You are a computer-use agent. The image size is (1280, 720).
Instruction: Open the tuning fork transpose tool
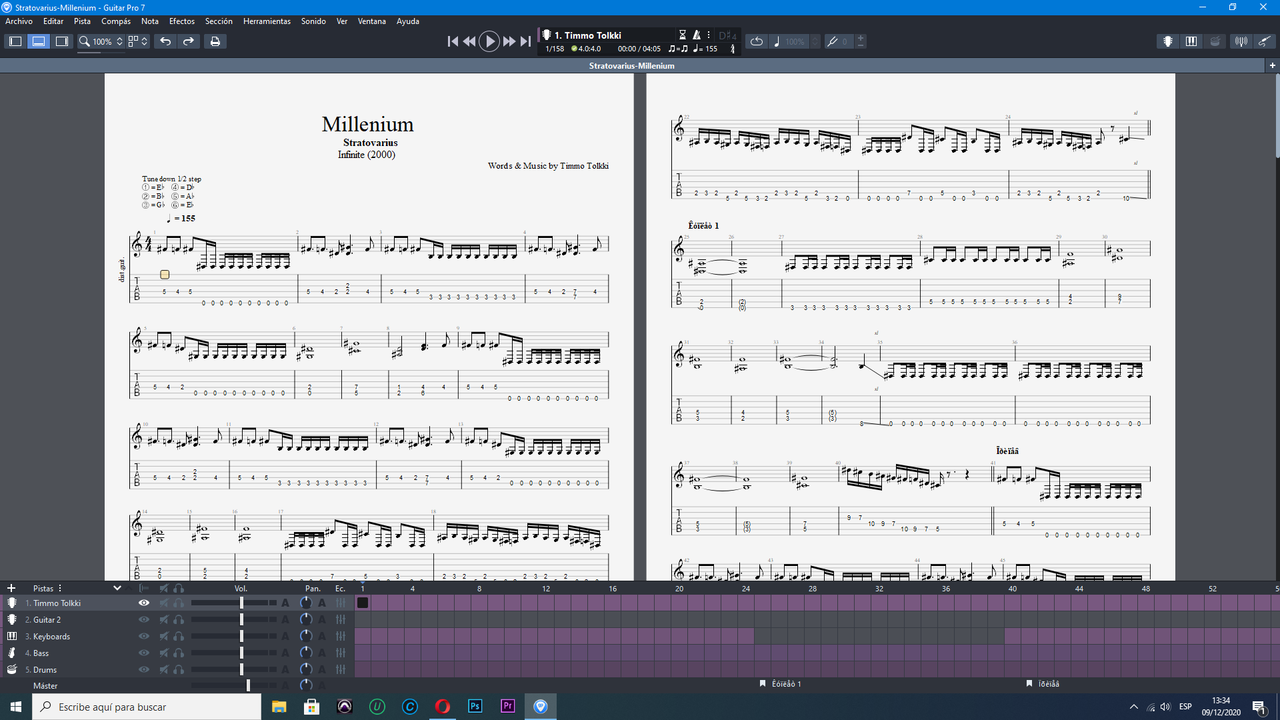832,41
